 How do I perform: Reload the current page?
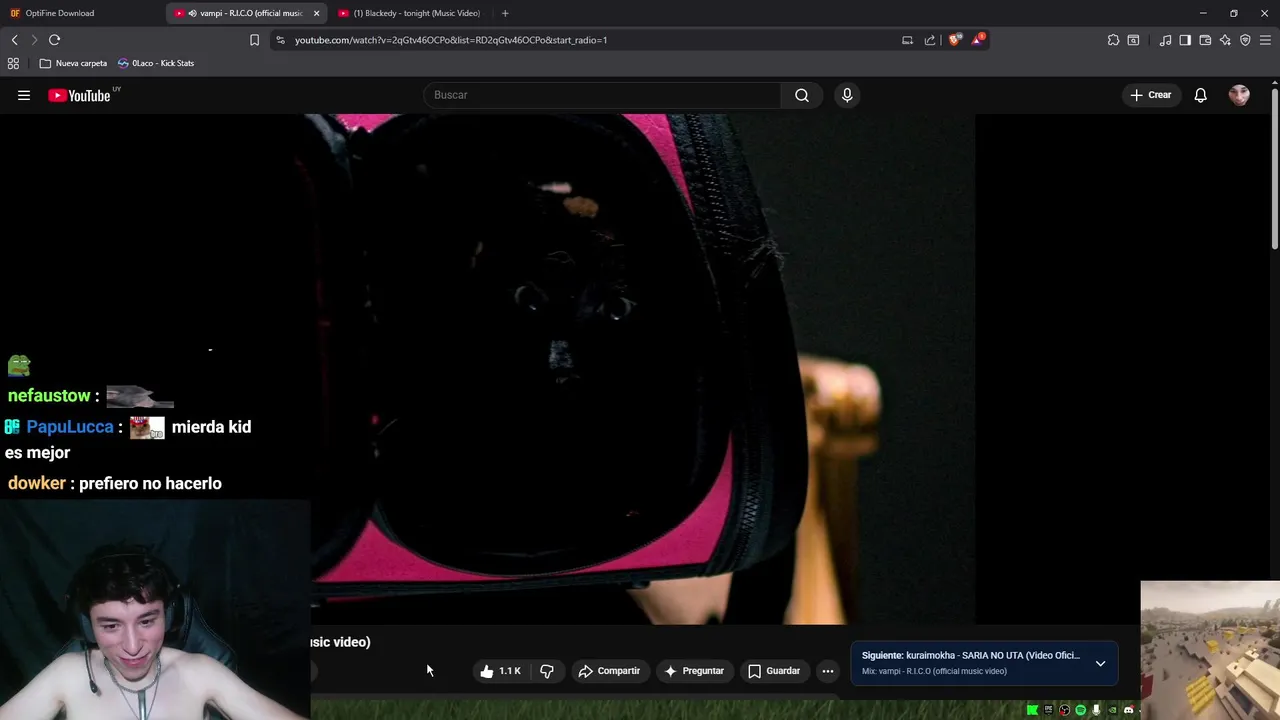coord(54,40)
